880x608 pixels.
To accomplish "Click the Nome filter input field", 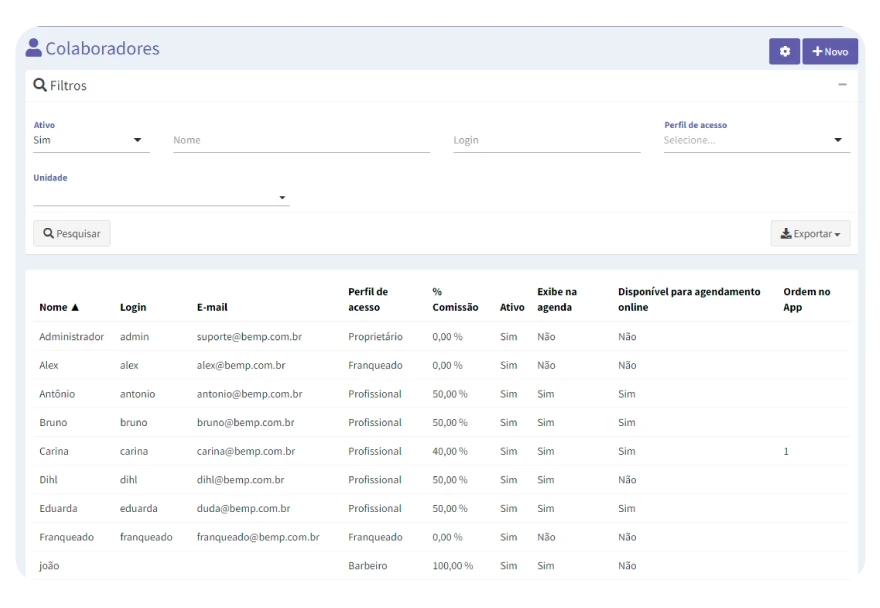I will click(301, 140).
